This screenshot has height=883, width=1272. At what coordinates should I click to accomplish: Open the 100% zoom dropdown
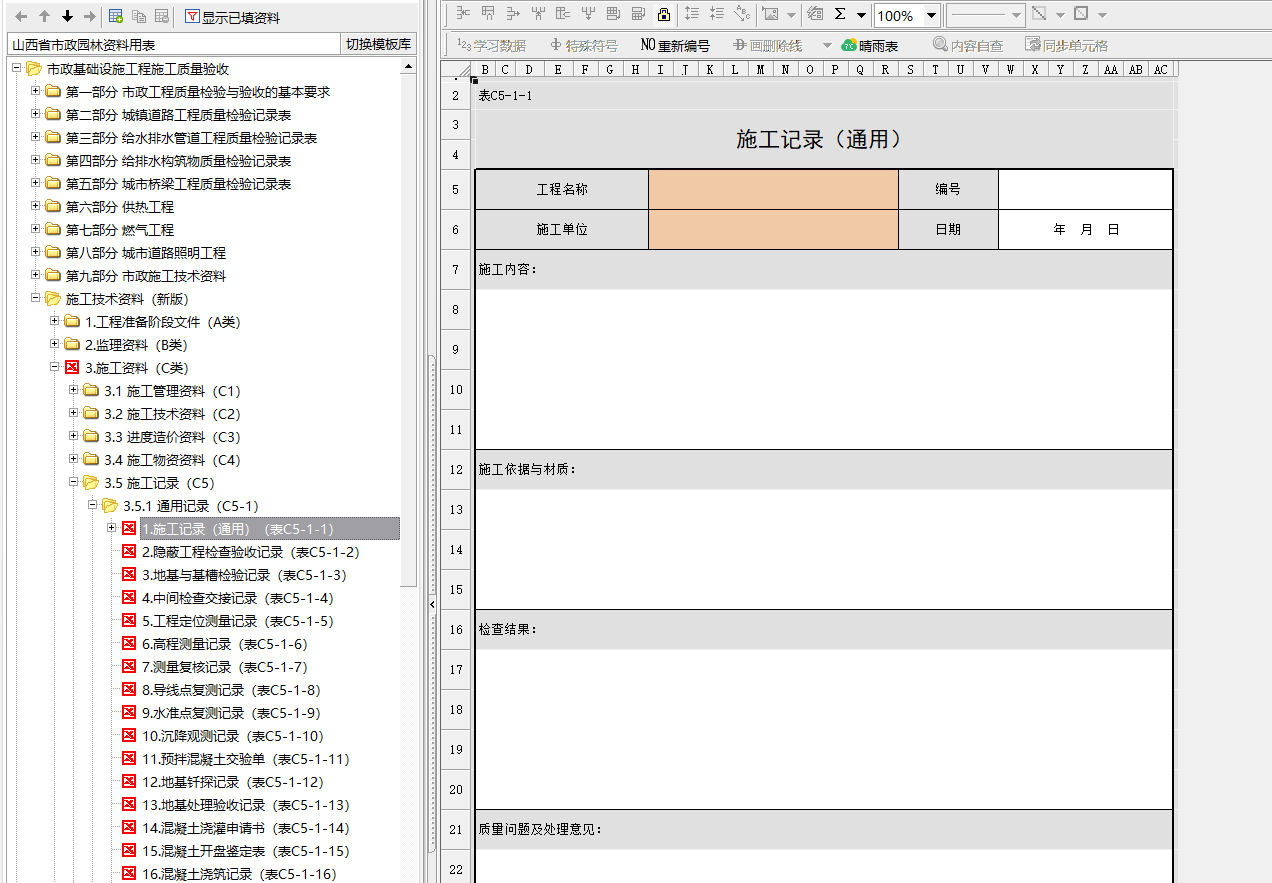(x=931, y=15)
